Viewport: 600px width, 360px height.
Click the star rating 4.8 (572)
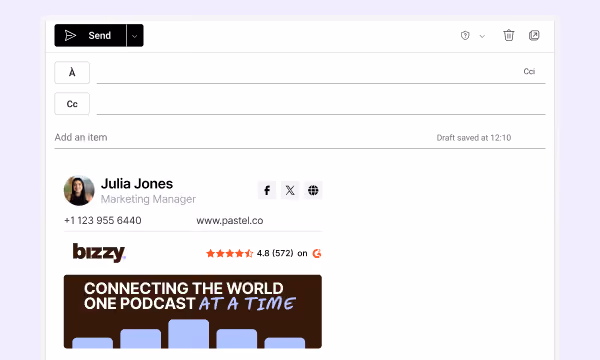(249, 253)
